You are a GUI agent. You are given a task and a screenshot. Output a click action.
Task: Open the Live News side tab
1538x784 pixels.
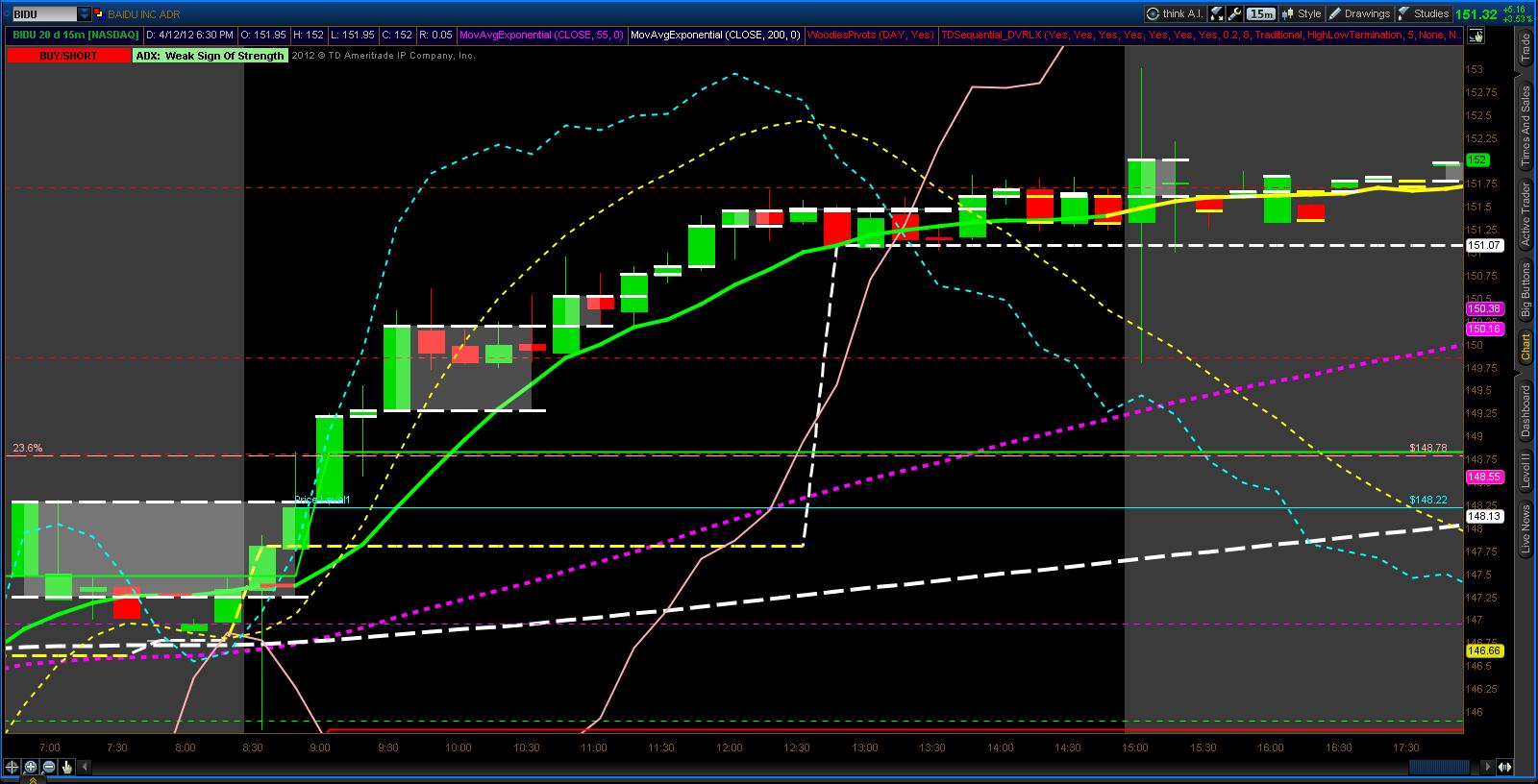click(x=1525, y=529)
